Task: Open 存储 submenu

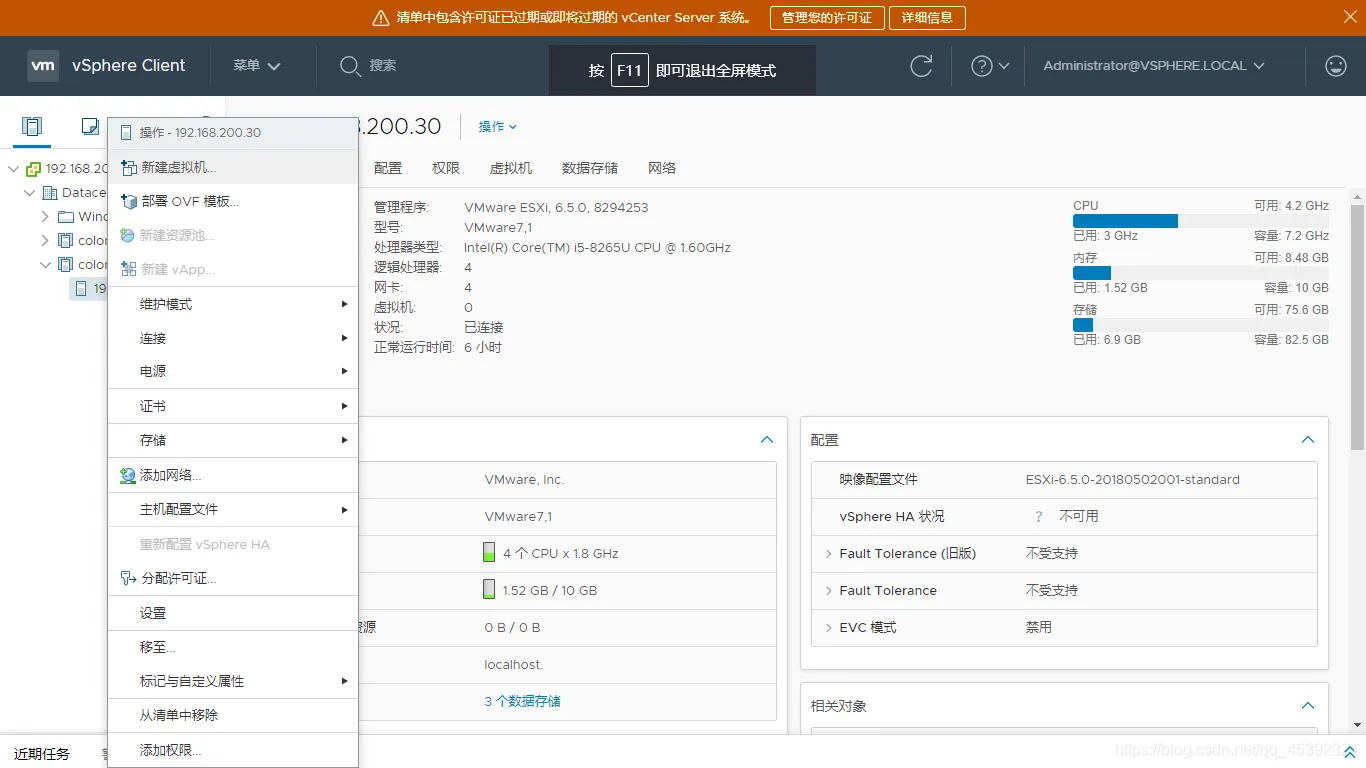Action: tap(233, 440)
